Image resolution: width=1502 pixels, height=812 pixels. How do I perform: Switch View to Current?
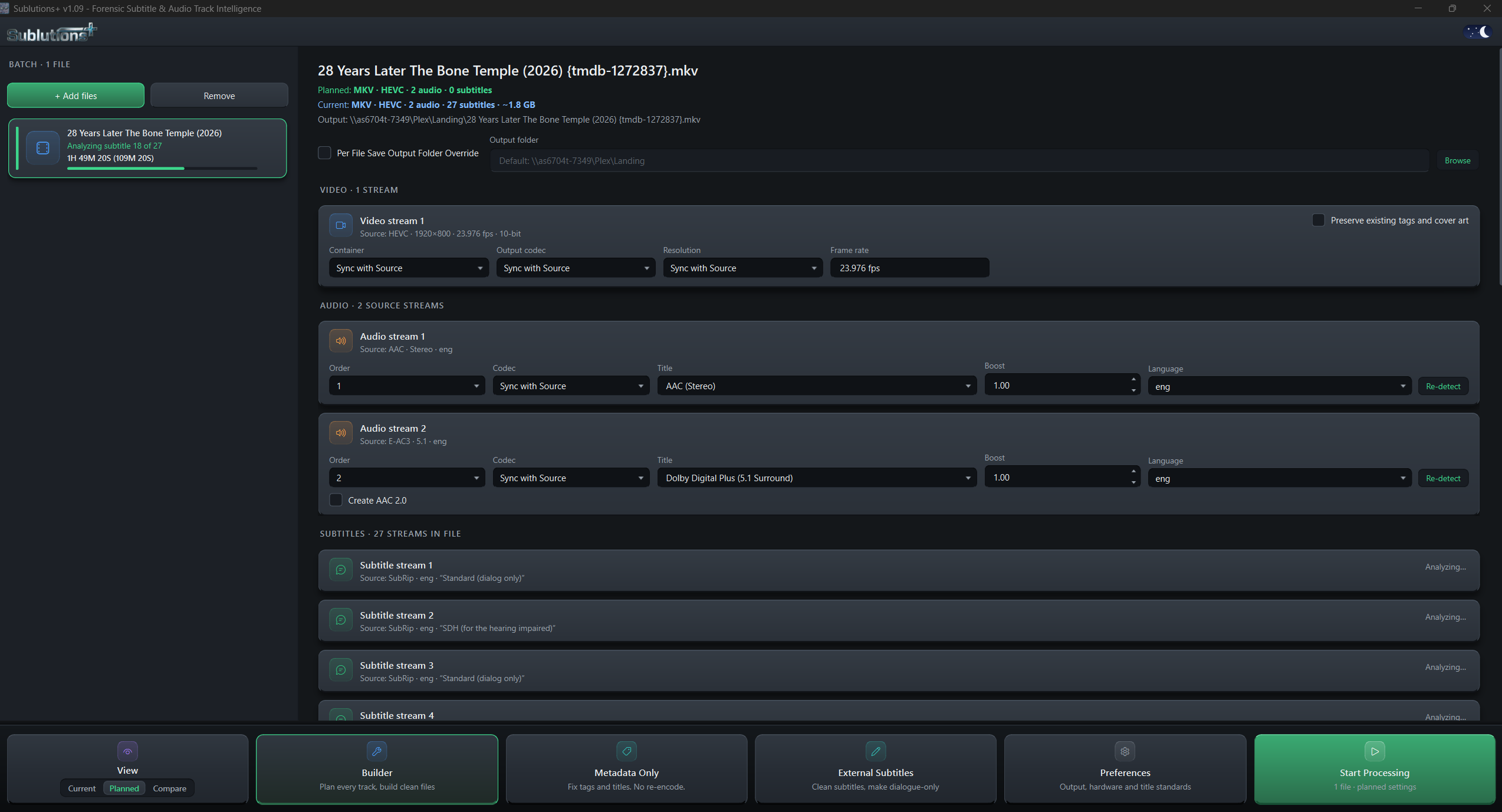[81, 788]
